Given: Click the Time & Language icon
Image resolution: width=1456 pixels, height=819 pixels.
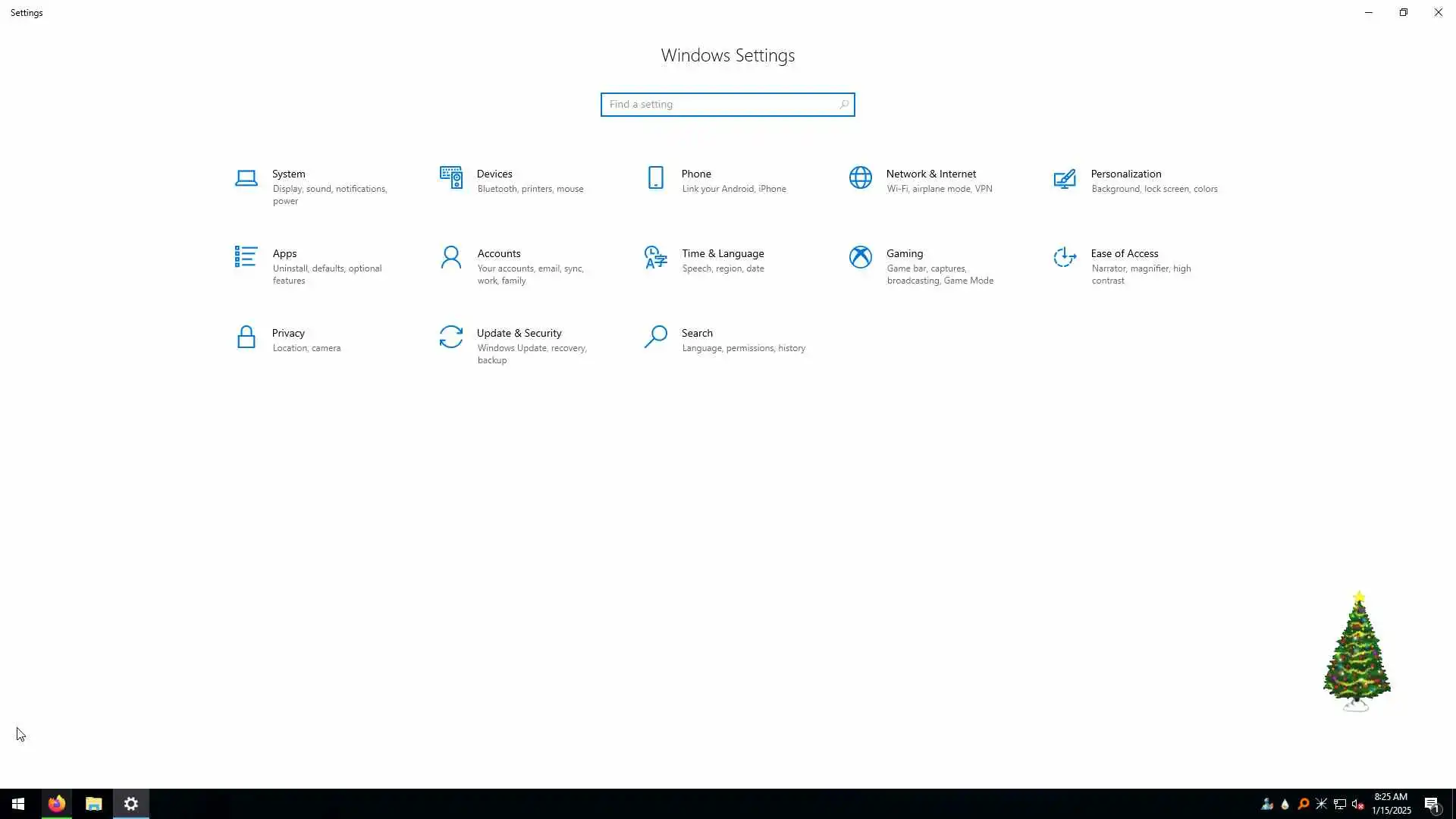Looking at the screenshot, I should coord(655,258).
